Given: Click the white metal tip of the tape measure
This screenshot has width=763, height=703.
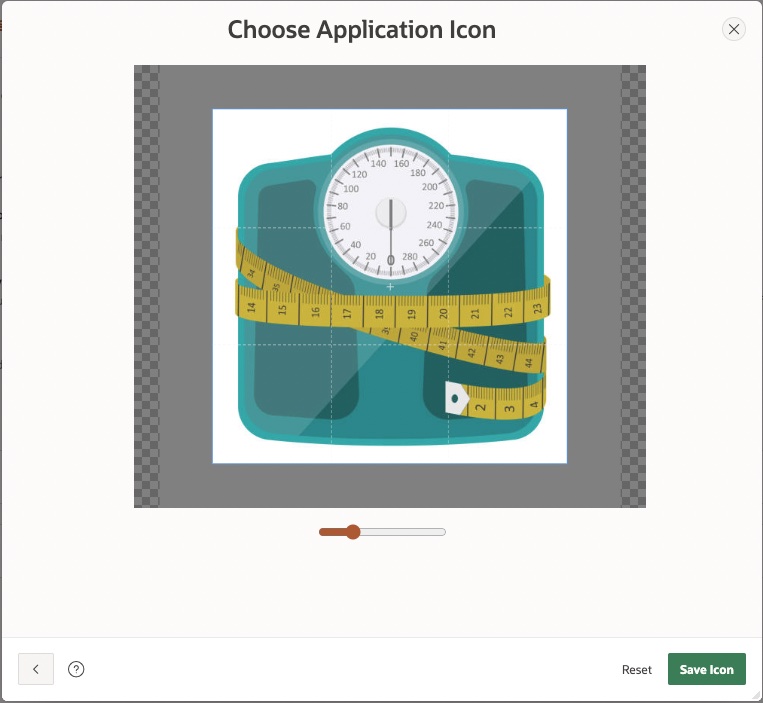Looking at the screenshot, I should (x=456, y=398).
